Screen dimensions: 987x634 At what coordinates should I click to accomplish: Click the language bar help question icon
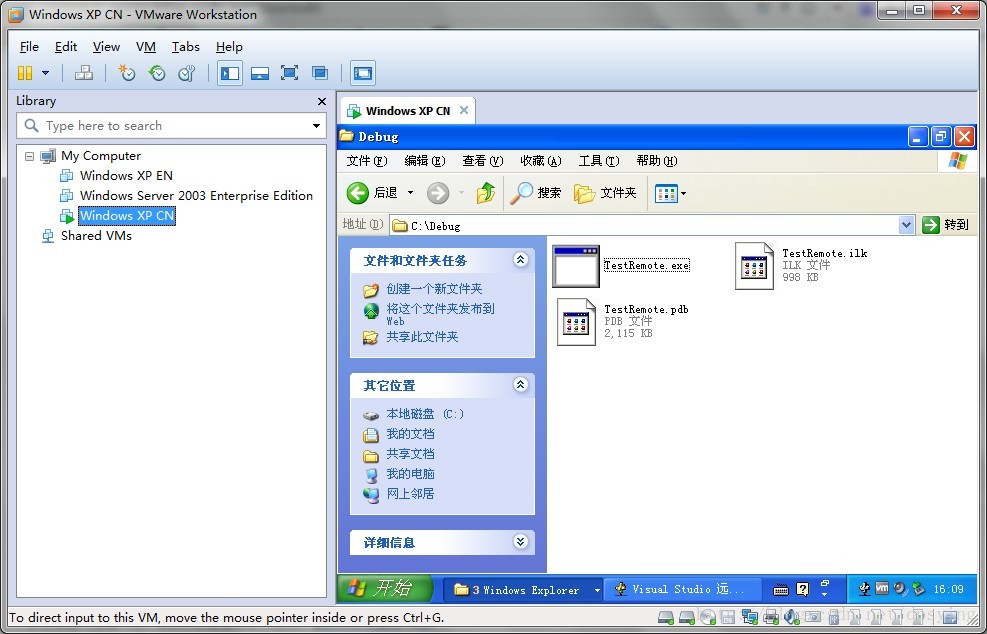pyautogui.click(x=803, y=589)
